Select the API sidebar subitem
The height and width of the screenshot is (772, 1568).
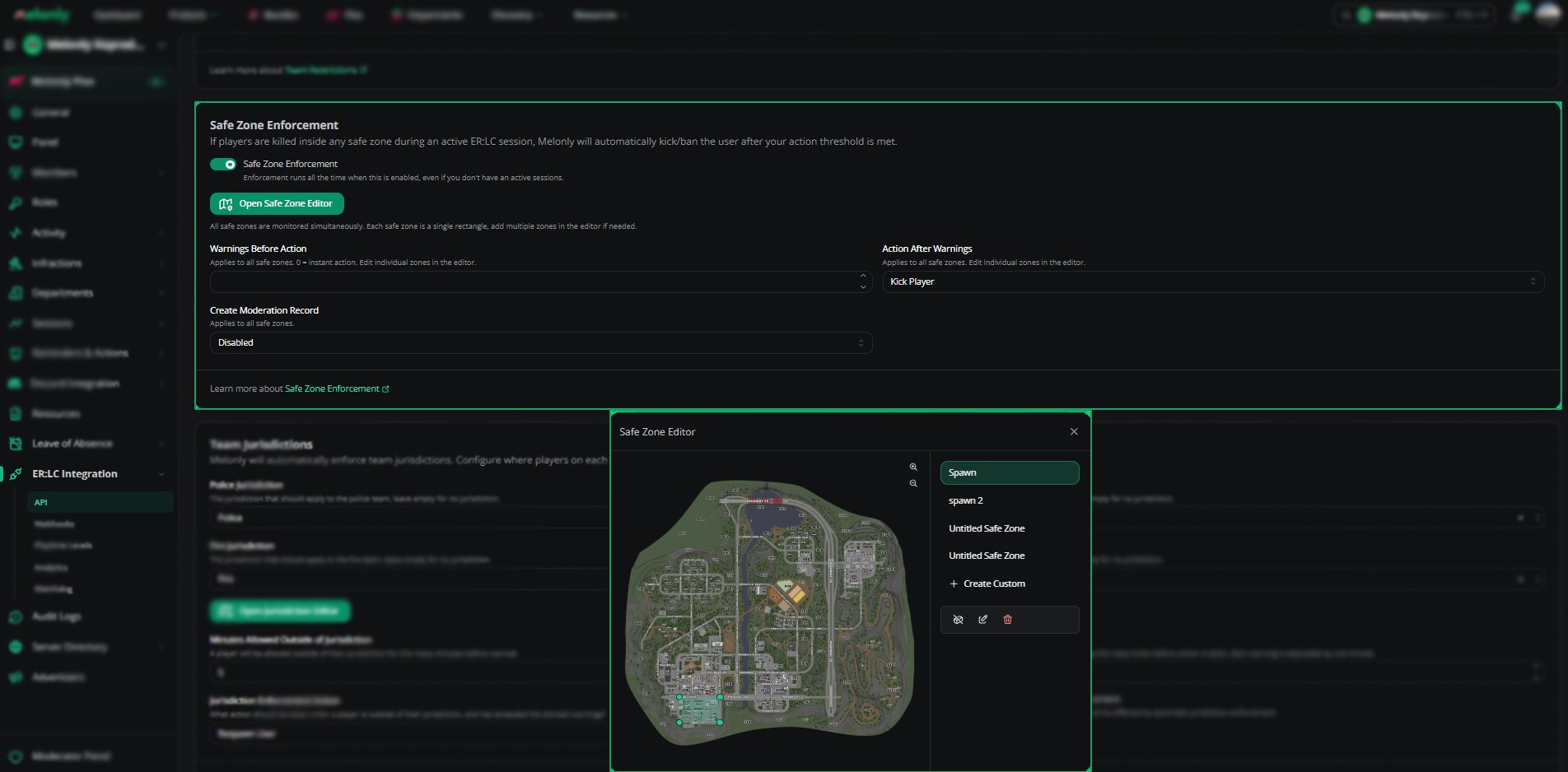(100, 502)
